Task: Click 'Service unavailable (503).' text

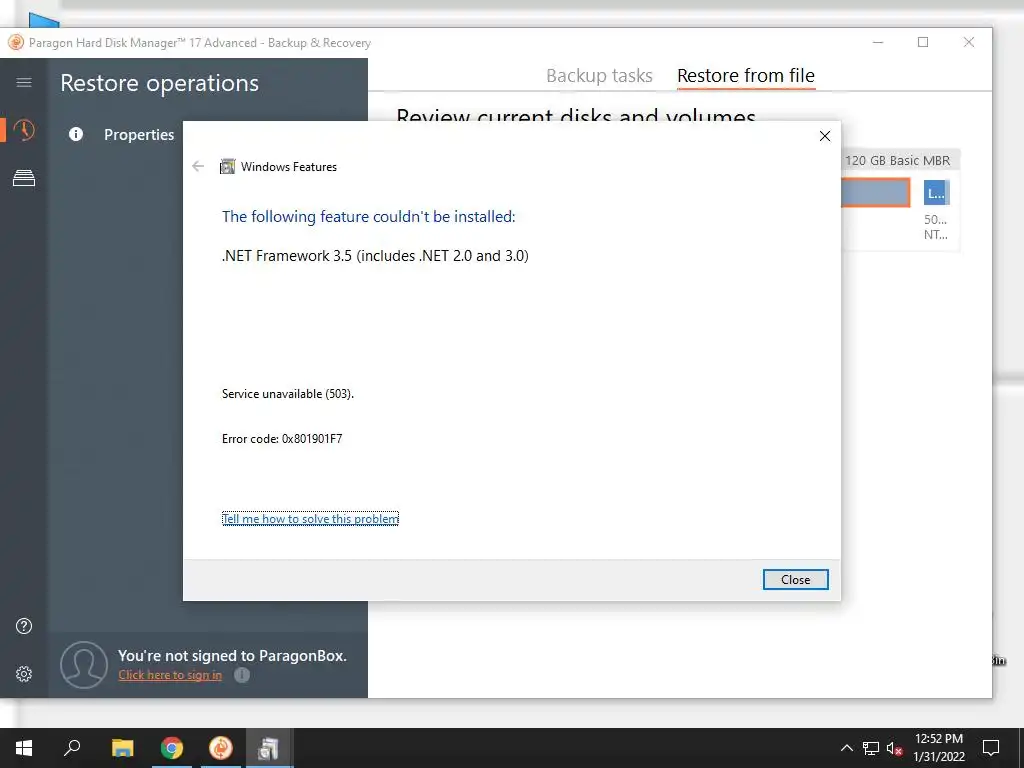Action: pos(288,394)
